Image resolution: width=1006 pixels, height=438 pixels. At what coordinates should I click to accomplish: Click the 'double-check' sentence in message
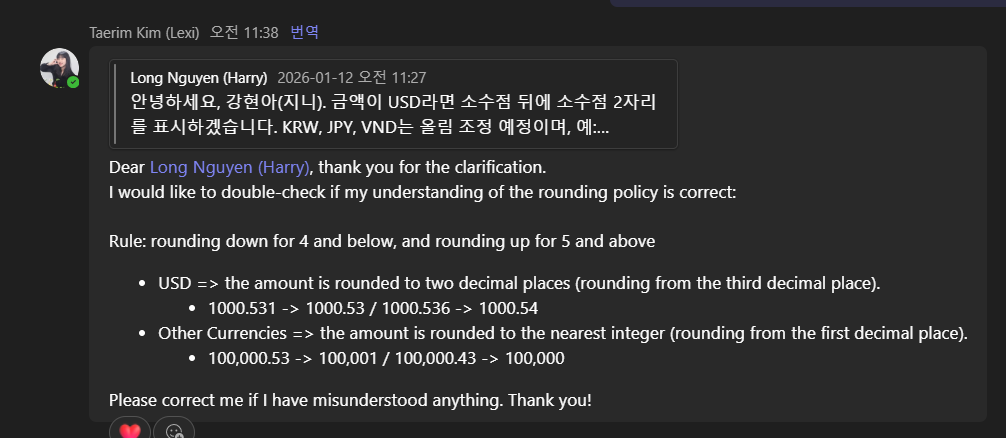tap(421, 191)
